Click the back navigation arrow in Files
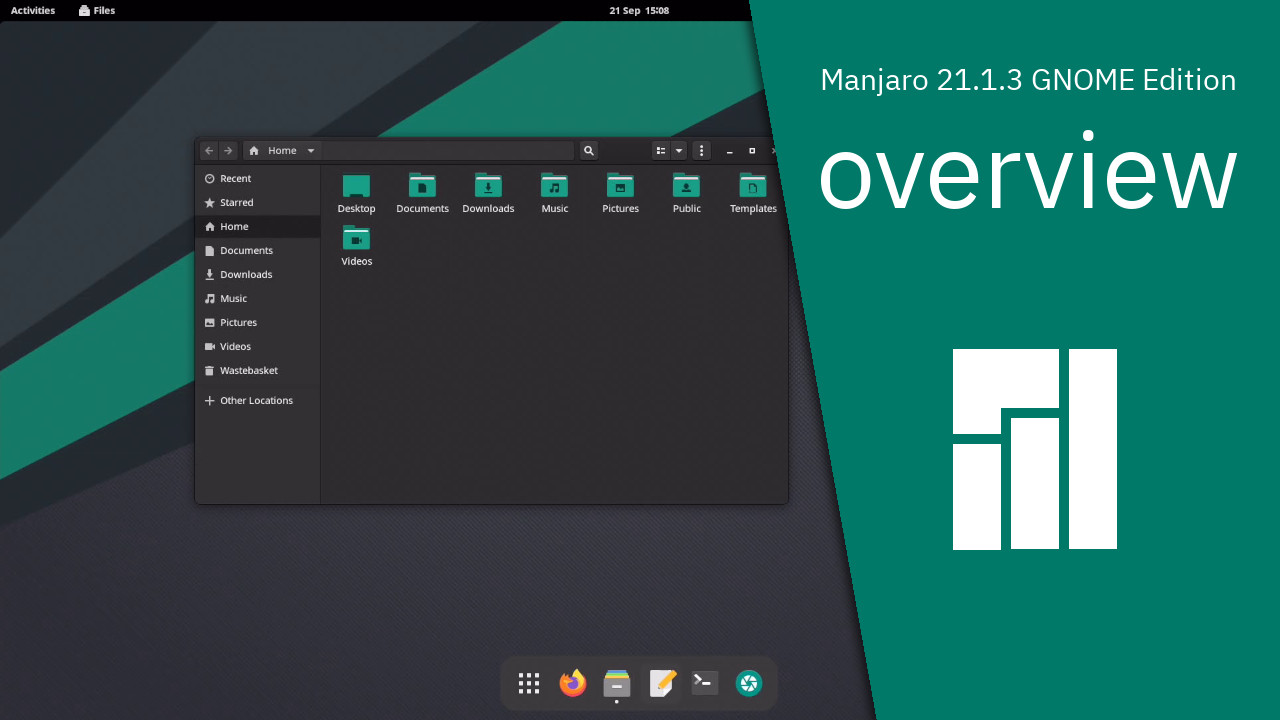 coord(209,150)
